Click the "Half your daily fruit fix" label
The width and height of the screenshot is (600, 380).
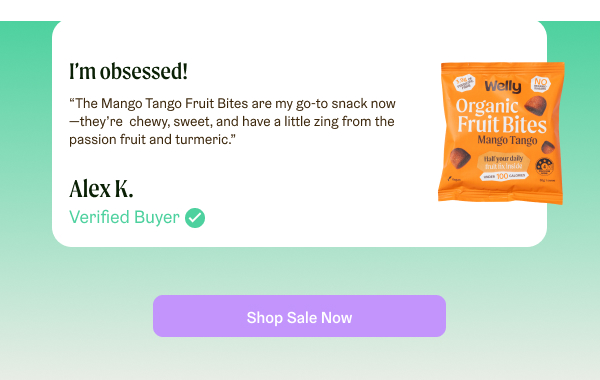coord(503,162)
